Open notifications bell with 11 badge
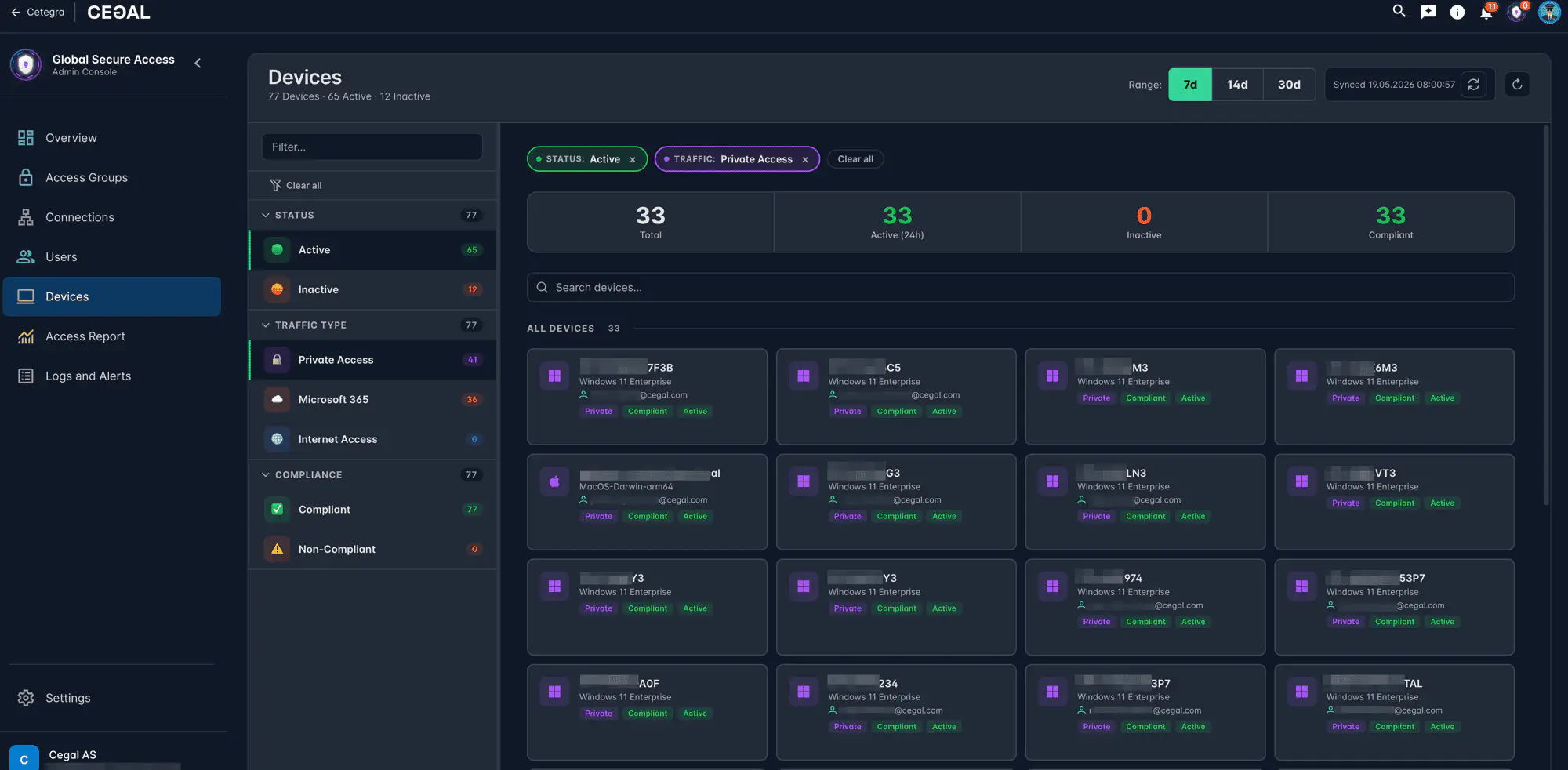 (1486, 12)
